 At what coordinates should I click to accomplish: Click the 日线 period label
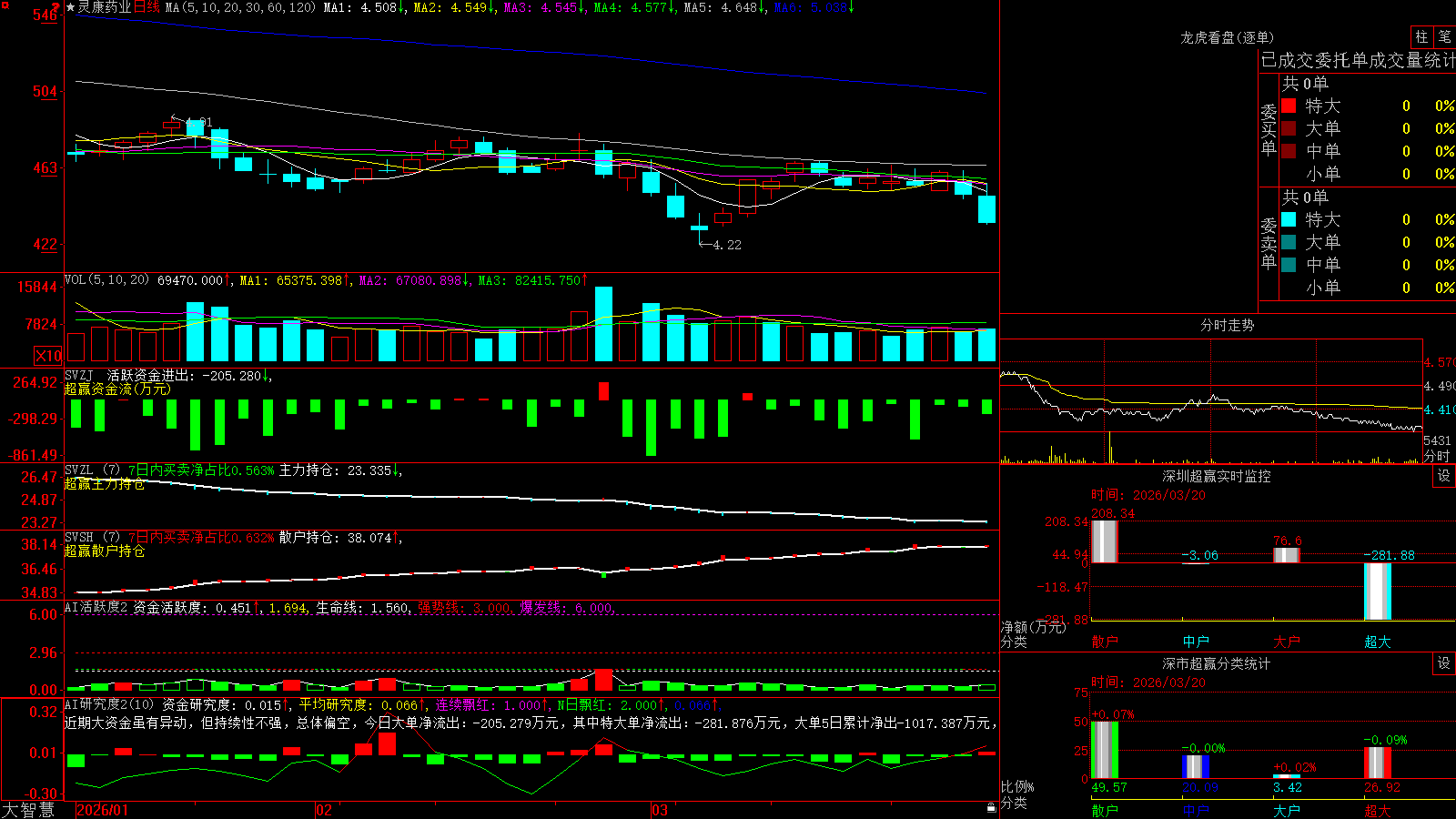pyautogui.click(x=147, y=7)
